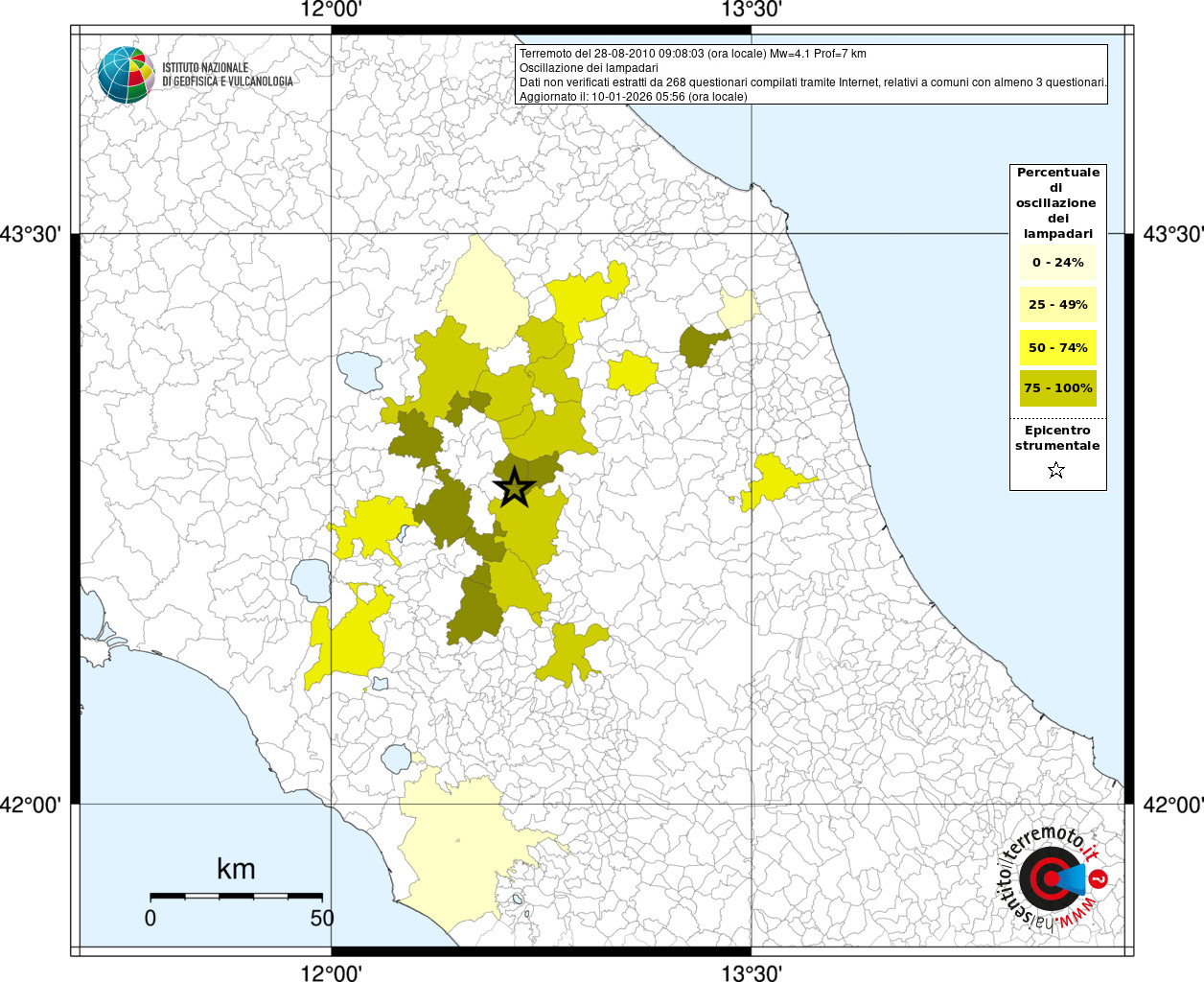
Task: Pick the 25 - 49% legend swatch
Action: (x=1057, y=305)
